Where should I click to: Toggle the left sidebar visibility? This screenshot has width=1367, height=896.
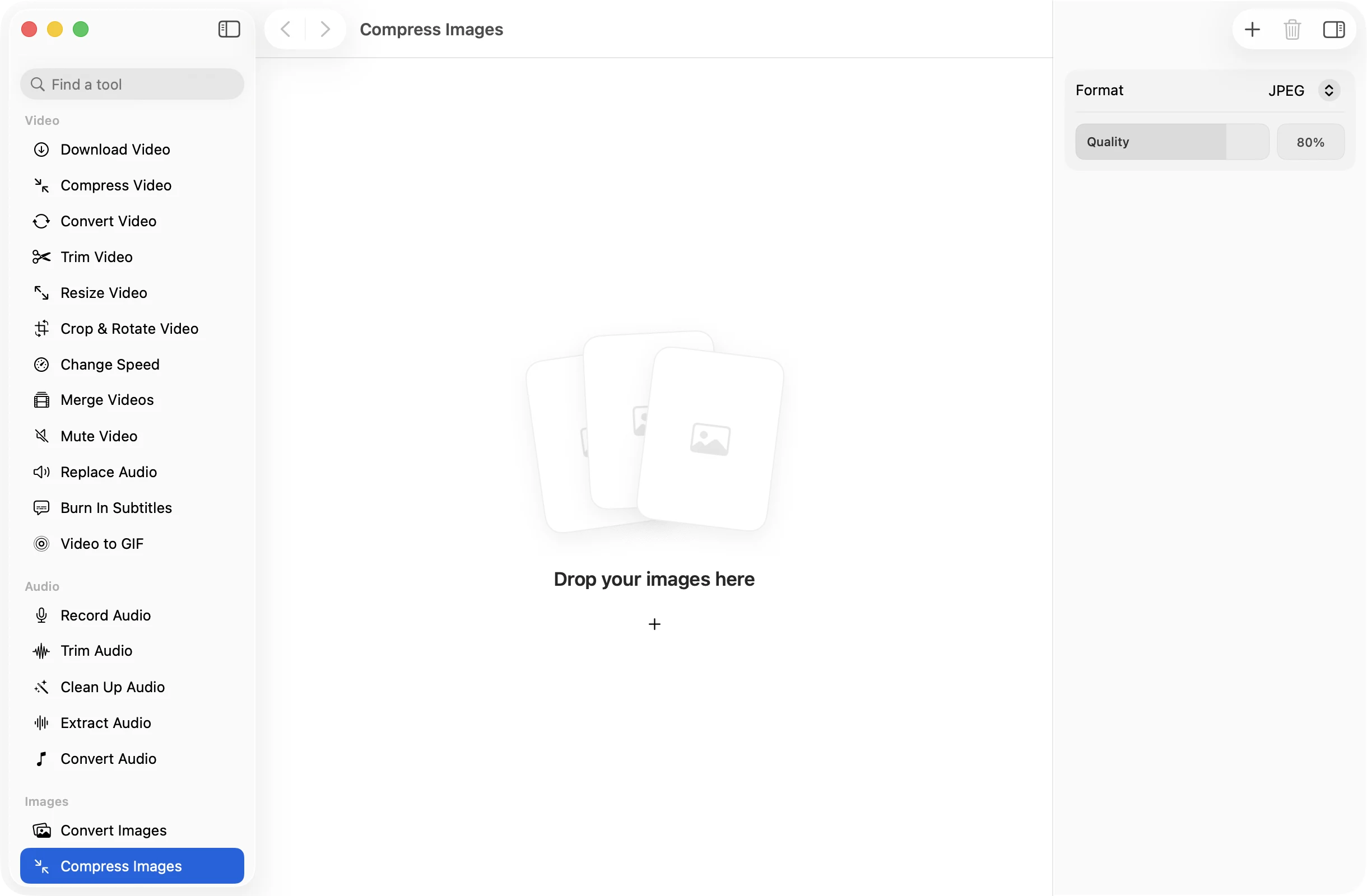[x=229, y=29]
